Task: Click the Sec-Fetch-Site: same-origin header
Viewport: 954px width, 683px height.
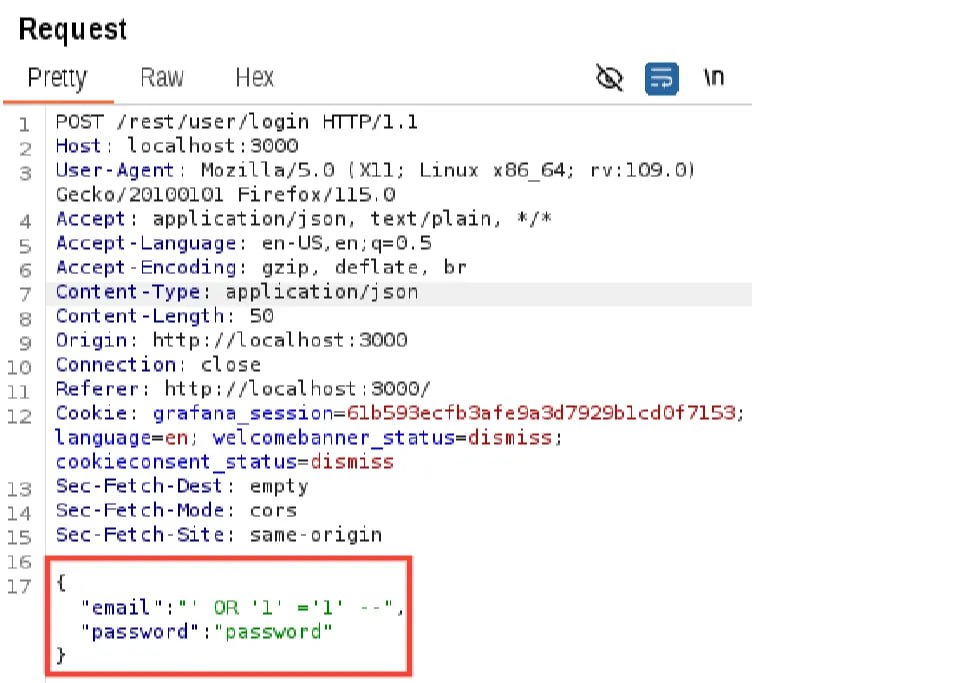Action: (x=218, y=535)
